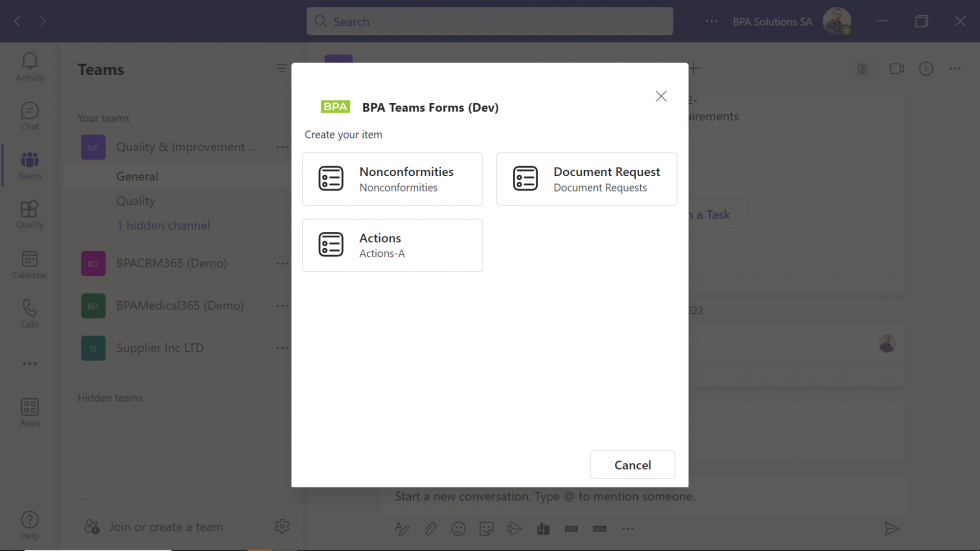Open more options for BPACRM365 (Demo)
This screenshot has width=980, height=551.
282,264
